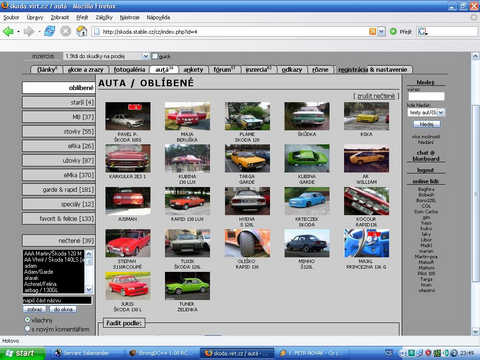Select the starší [4] sidebar category

pyautogui.click(x=59, y=102)
